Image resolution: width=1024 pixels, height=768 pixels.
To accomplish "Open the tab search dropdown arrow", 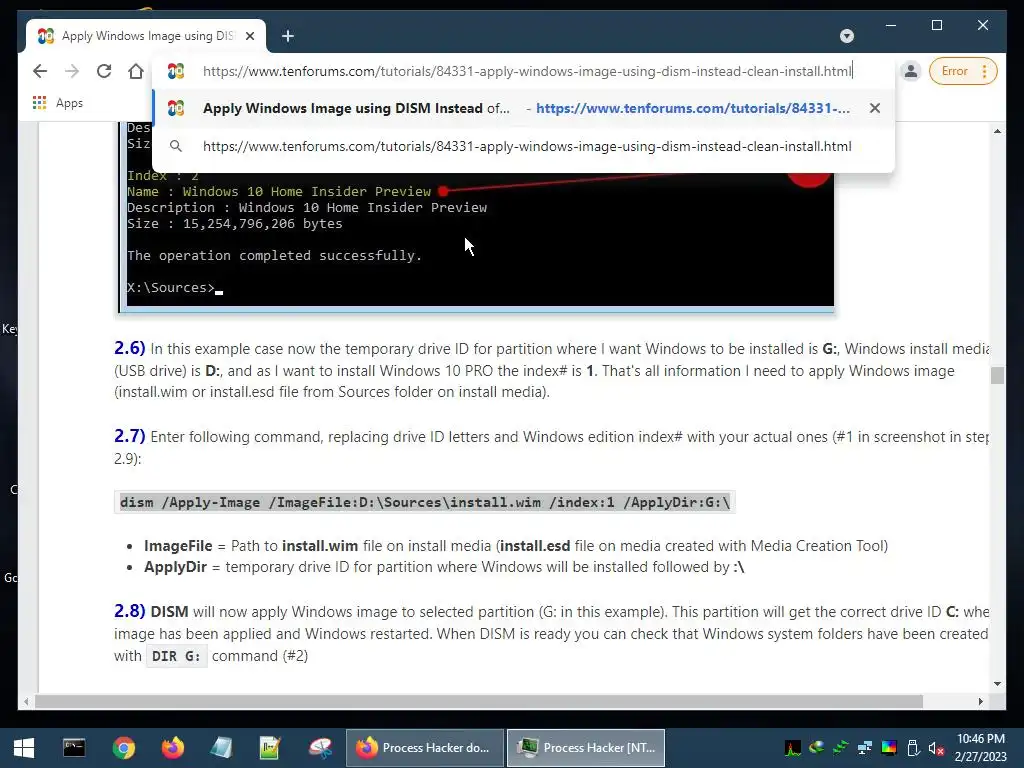I will (x=847, y=36).
